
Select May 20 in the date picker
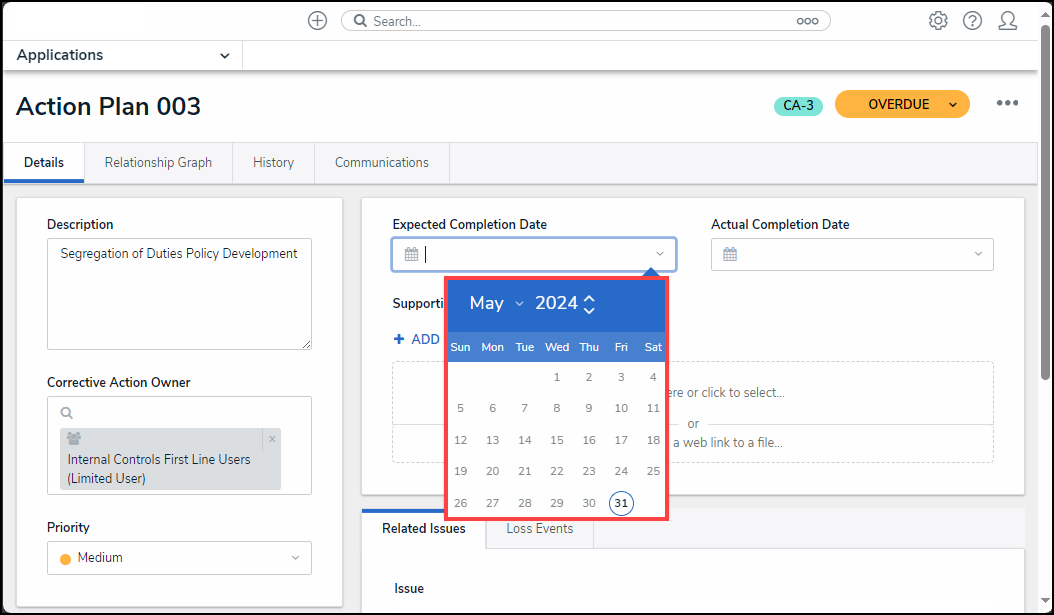[493, 471]
